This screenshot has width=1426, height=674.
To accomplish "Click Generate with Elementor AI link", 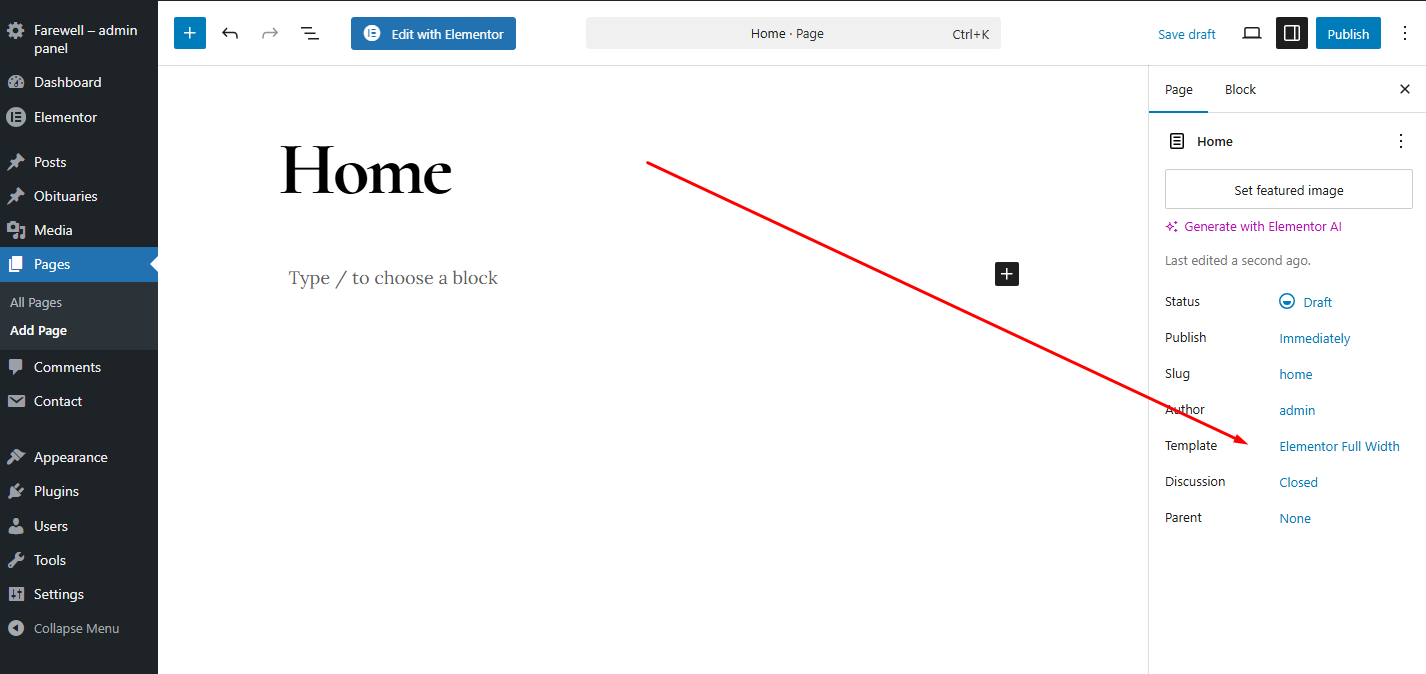I will click(1262, 226).
